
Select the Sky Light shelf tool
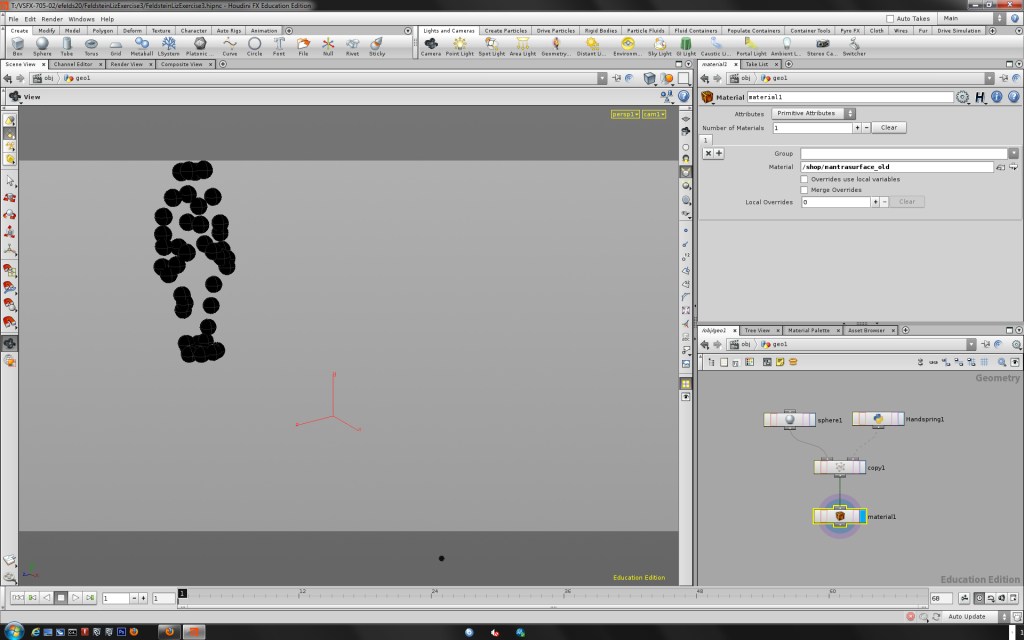659,44
